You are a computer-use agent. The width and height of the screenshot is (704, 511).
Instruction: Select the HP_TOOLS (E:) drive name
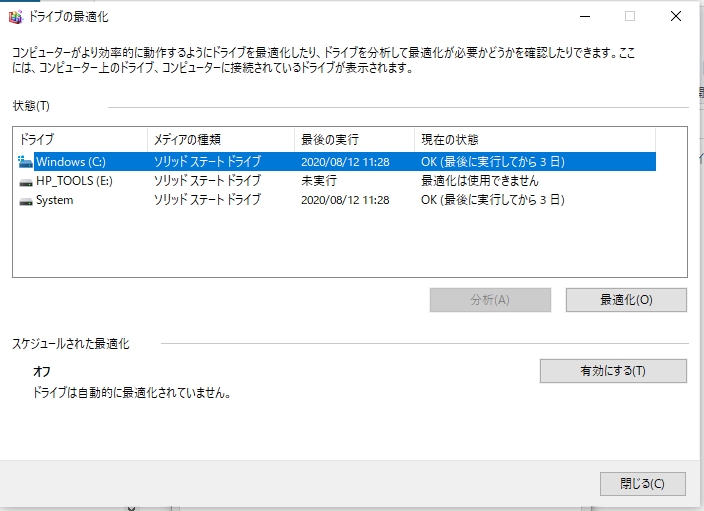tap(74, 181)
